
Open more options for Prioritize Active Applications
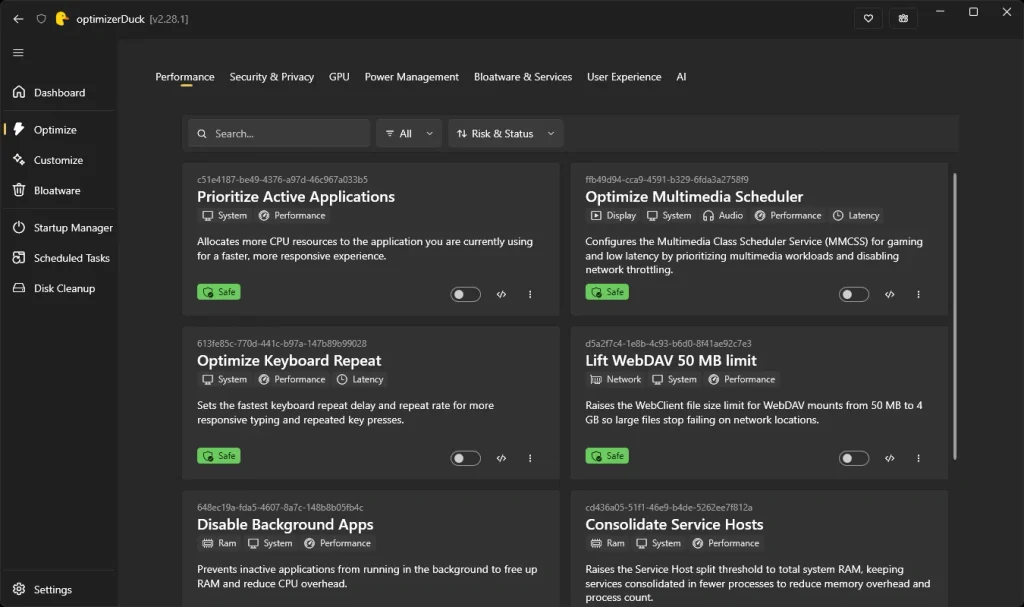530,294
